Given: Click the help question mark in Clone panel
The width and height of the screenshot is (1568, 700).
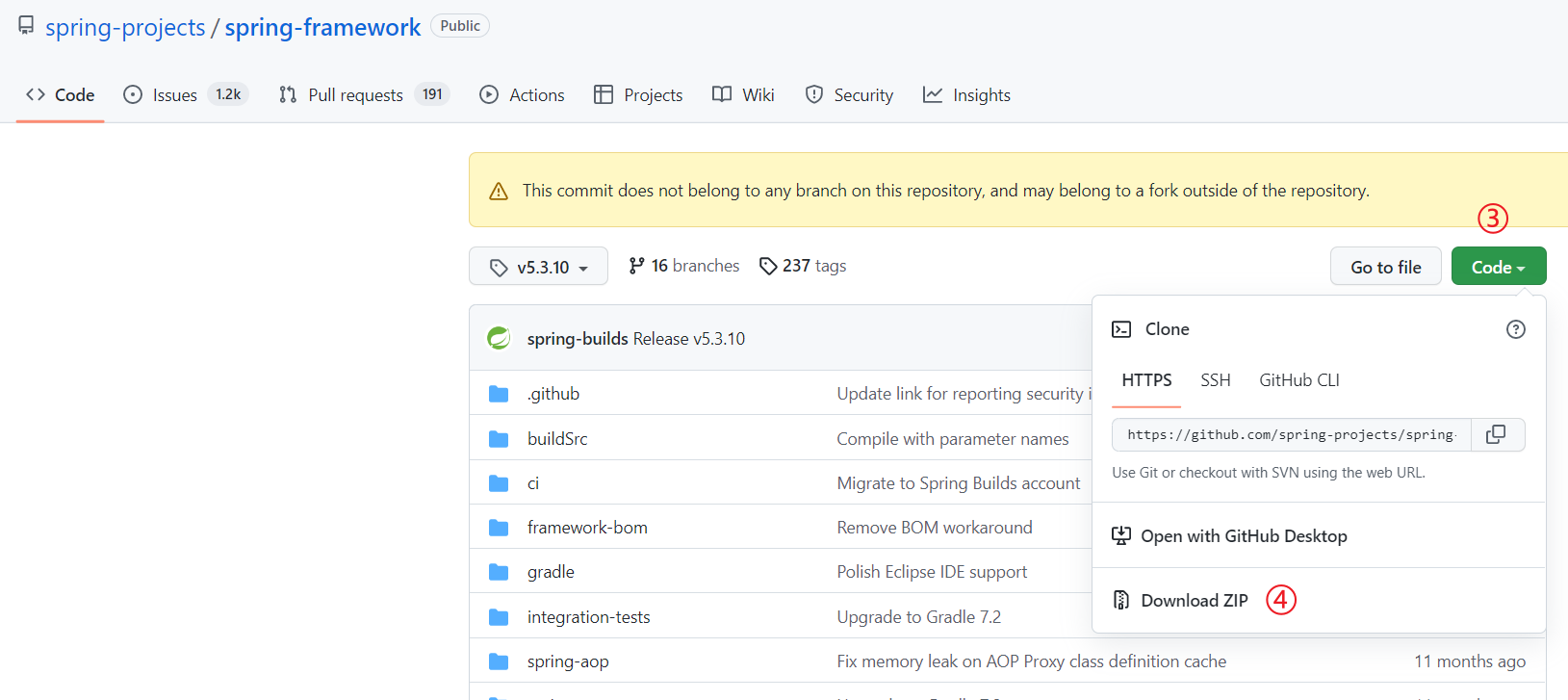Looking at the screenshot, I should pos(1515,329).
